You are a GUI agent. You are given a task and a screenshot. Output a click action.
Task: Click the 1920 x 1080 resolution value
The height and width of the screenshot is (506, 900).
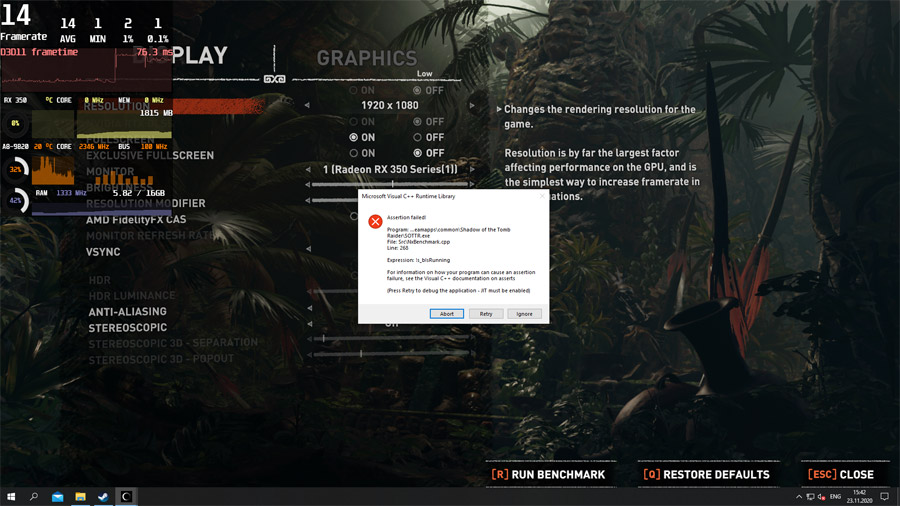coord(390,106)
